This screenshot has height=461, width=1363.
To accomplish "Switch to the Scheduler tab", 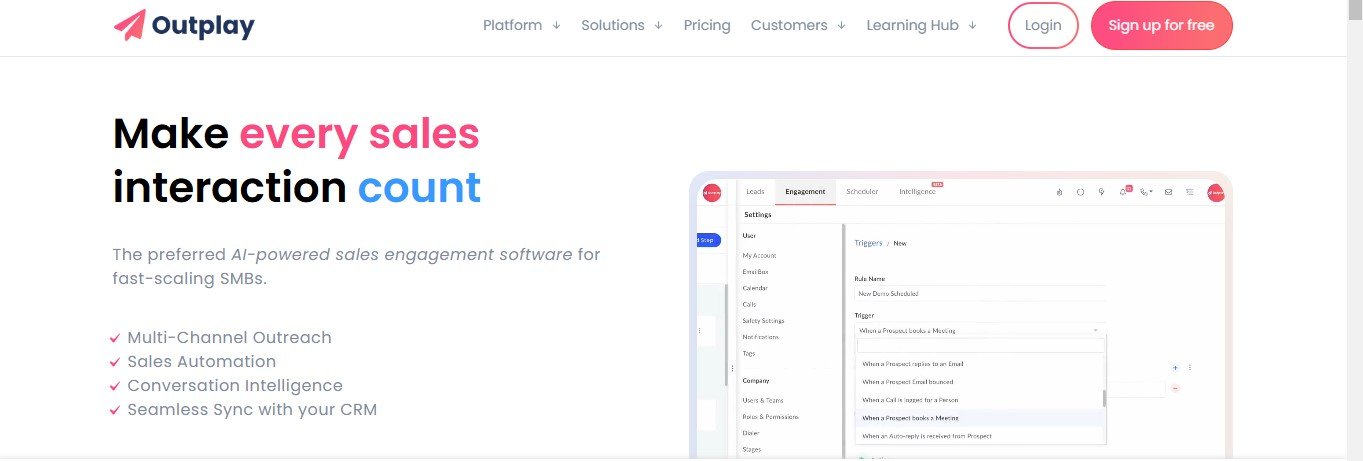I will pos(862,191).
